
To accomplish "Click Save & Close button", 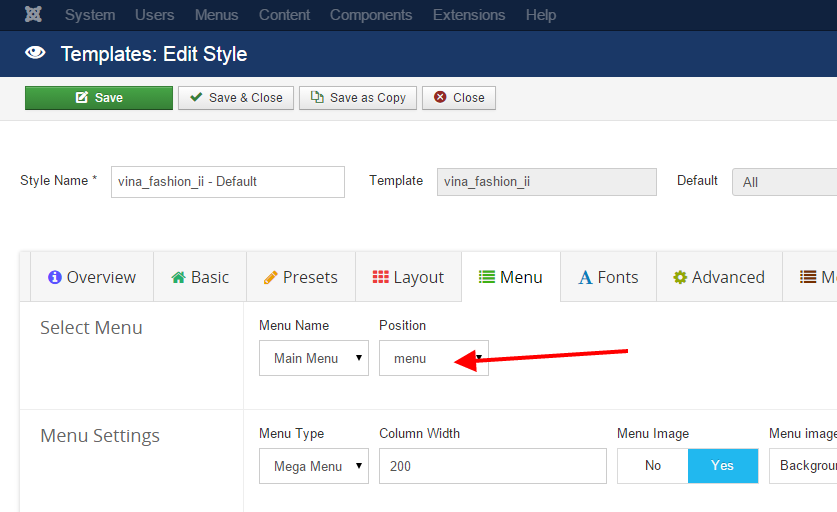I will (x=236, y=98).
